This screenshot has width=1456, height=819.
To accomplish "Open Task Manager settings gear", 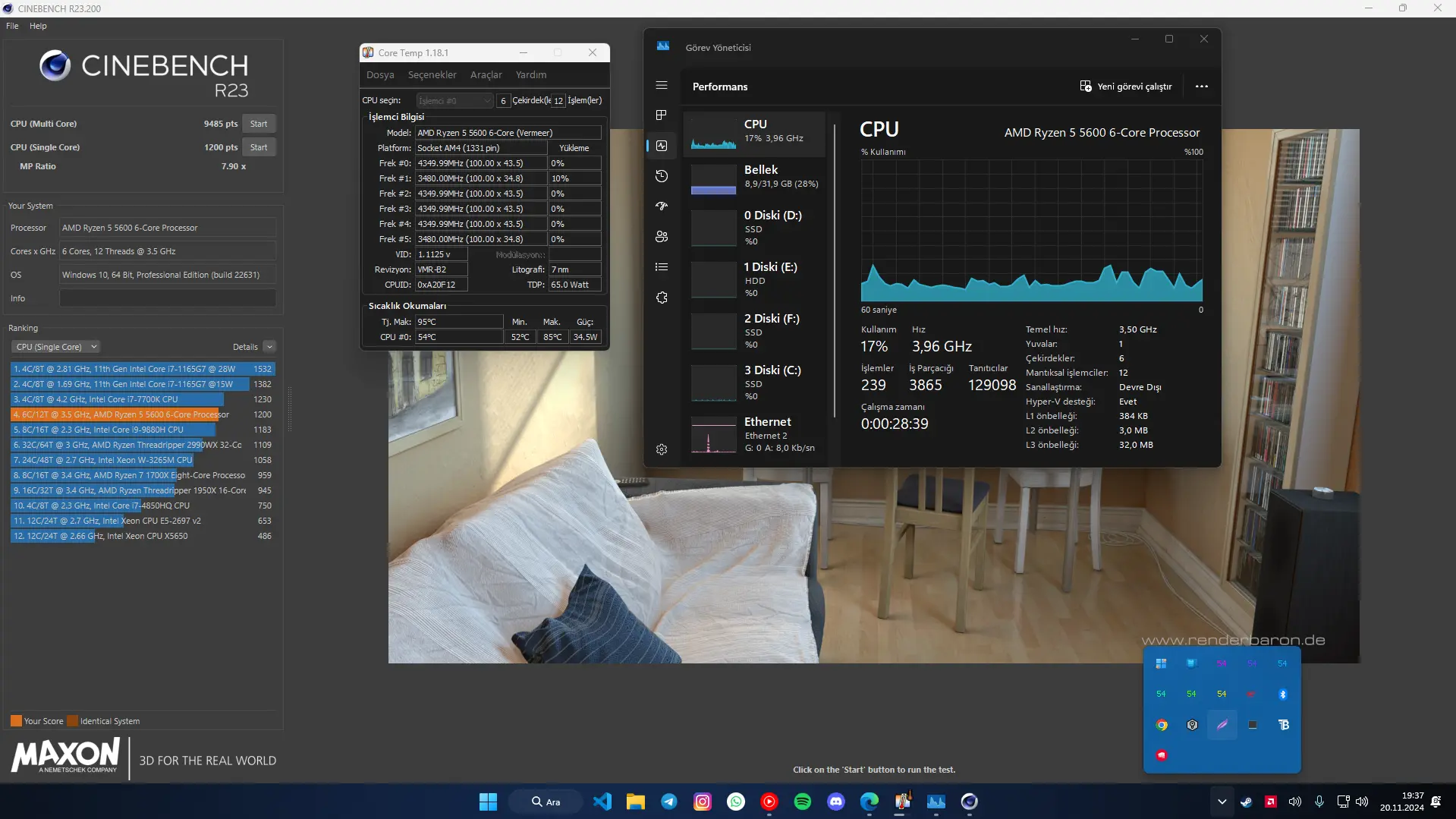I will 662,449.
